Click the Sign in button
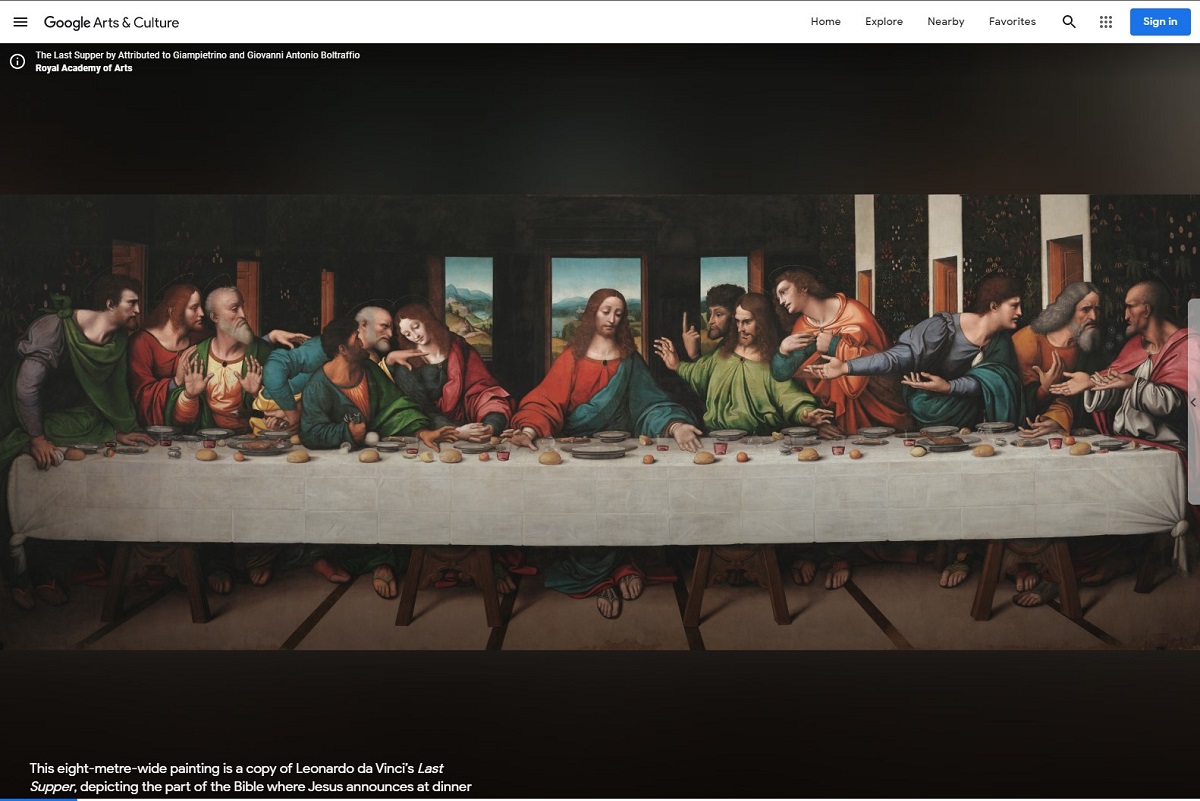1200x801 pixels. tap(1160, 22)
